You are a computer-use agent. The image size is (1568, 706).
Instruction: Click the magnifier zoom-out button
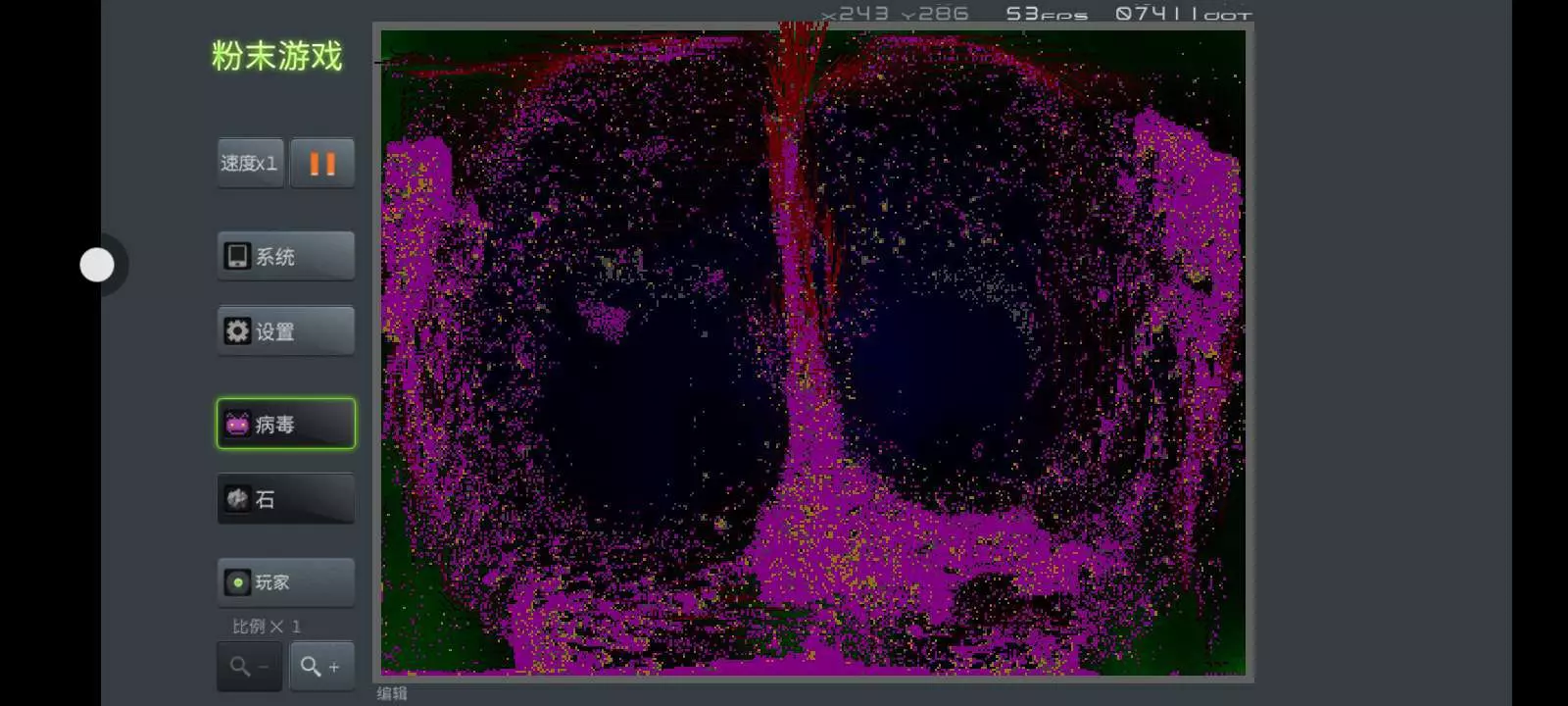[249, 667]
